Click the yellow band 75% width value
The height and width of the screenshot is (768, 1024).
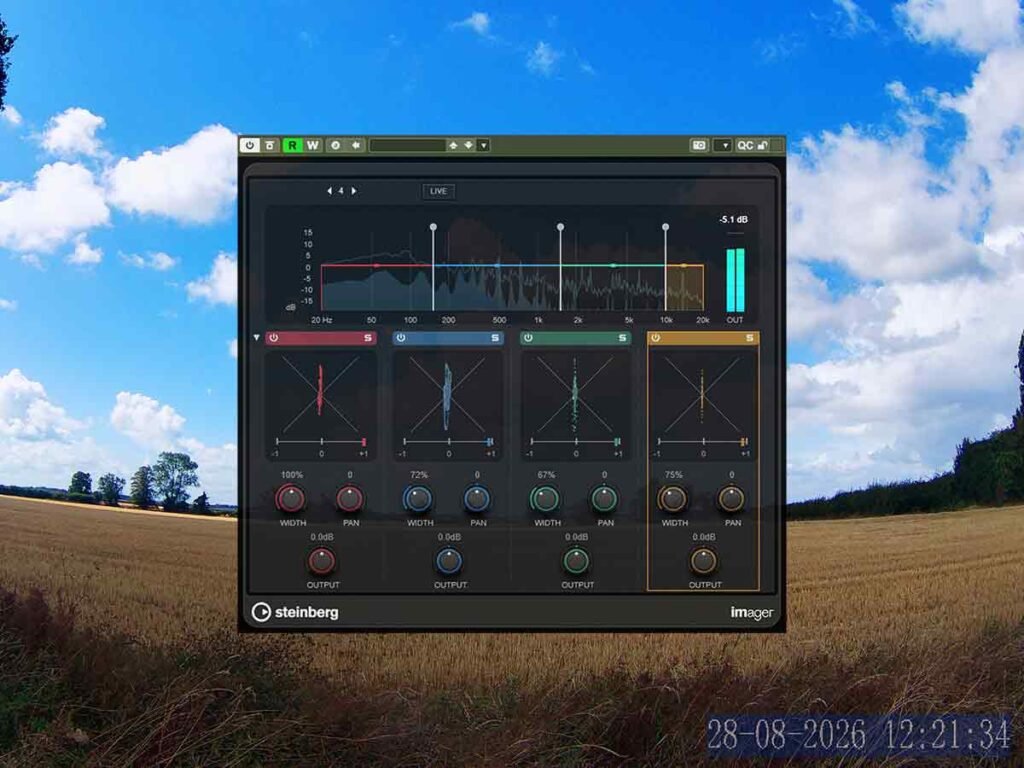click(673, 475)
